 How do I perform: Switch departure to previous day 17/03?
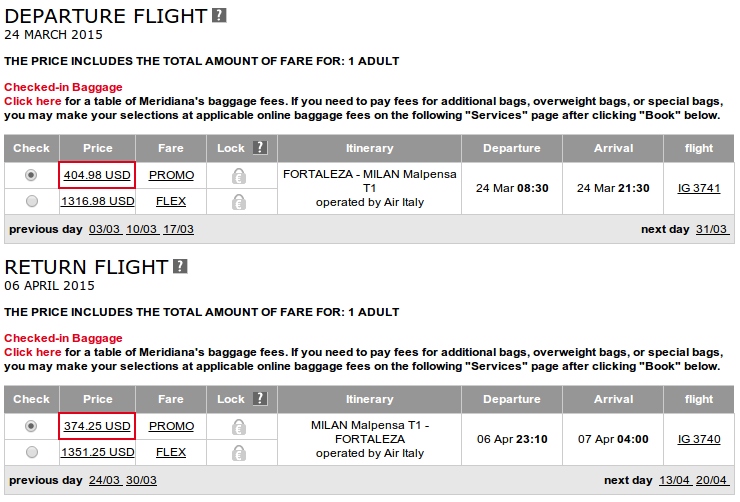pyautogui.click(x=178, y=229)
